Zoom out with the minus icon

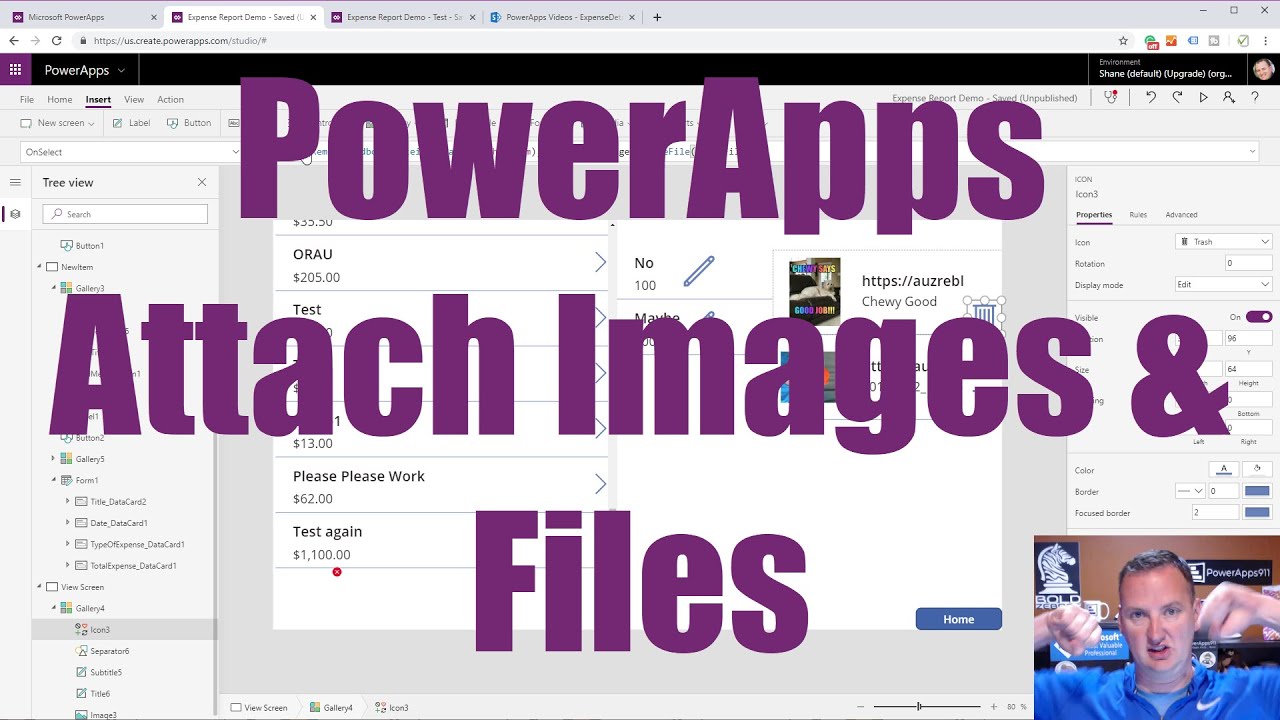860,707
